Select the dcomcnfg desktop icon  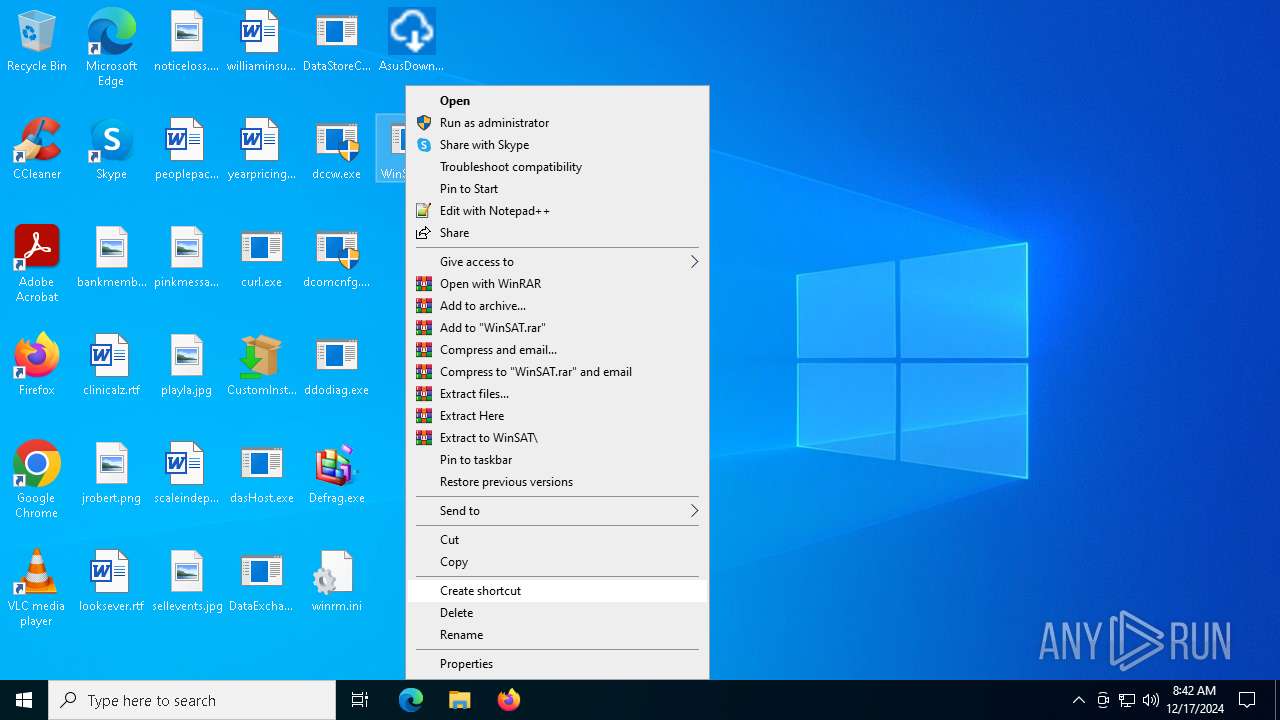pyautogui.click(x=336, y=258)
